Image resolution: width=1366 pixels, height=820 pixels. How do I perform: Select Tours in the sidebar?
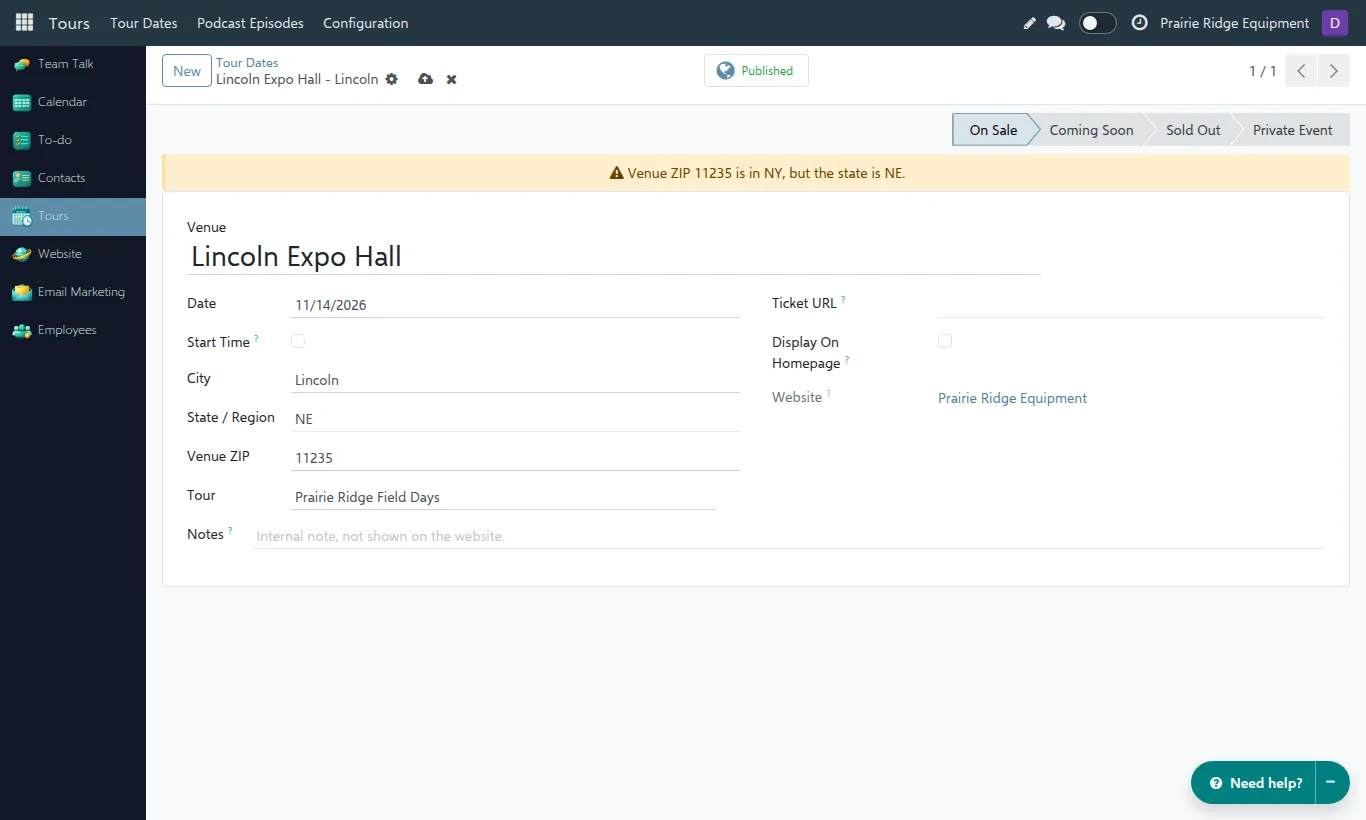(73, 216)
